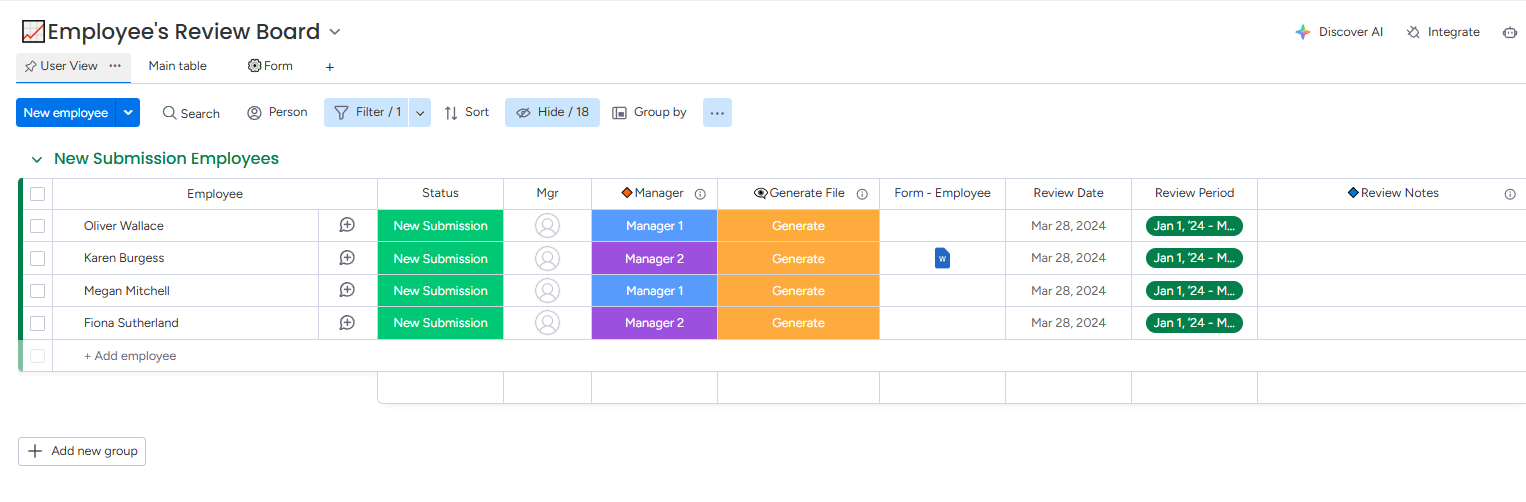The image size is (1526, 502).
Task: Open Megan Mitchell employee name
Action: 127,291
